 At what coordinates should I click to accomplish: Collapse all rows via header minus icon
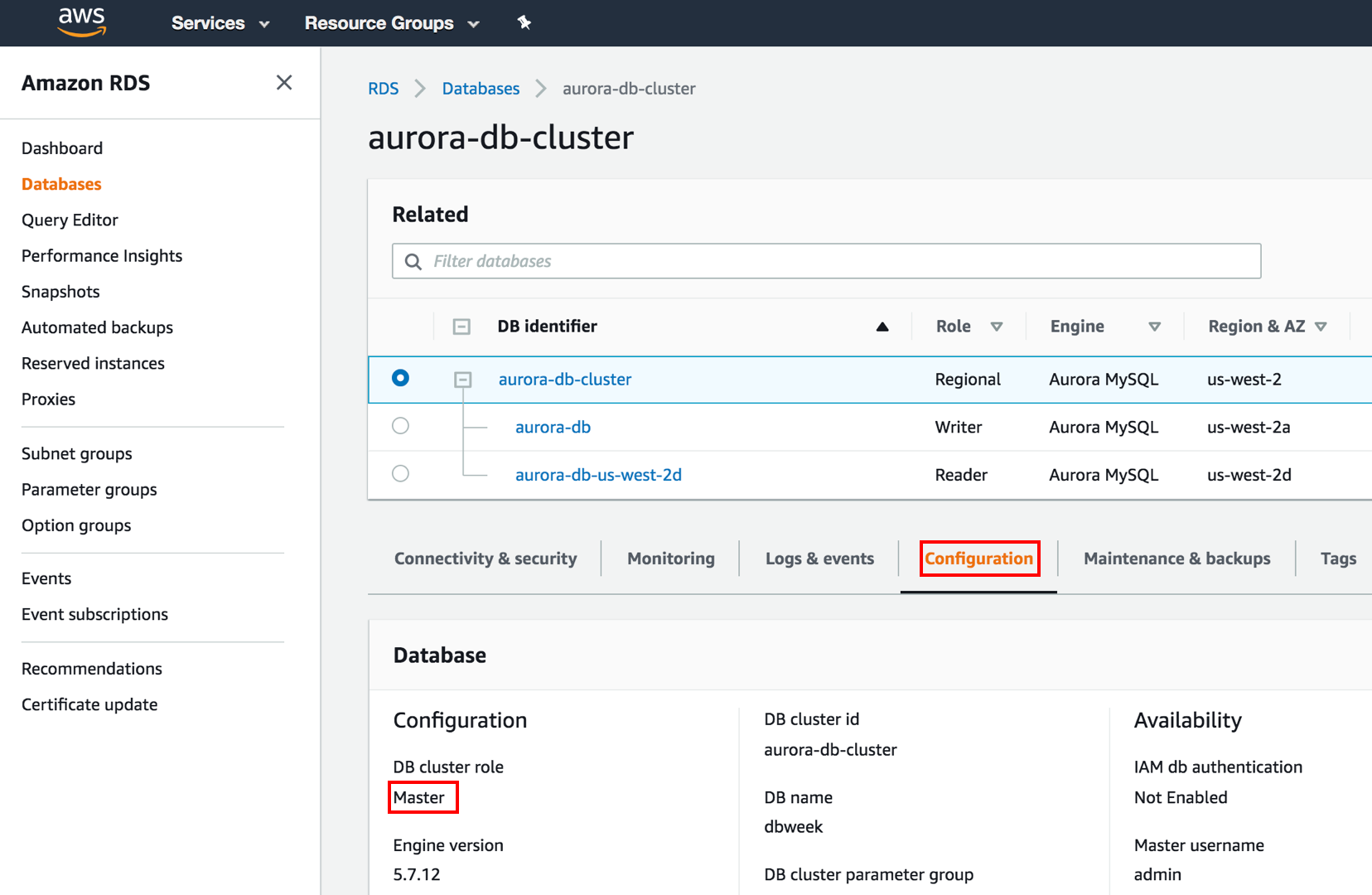click(x=461, y=327)
